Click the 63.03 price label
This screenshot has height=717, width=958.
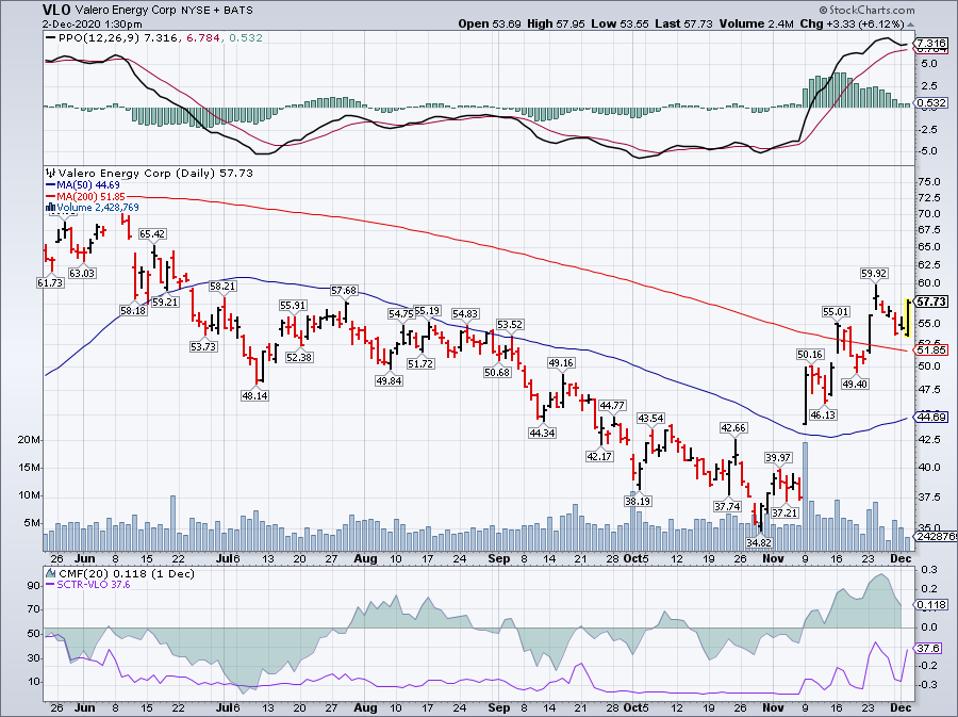pos(82,274)
